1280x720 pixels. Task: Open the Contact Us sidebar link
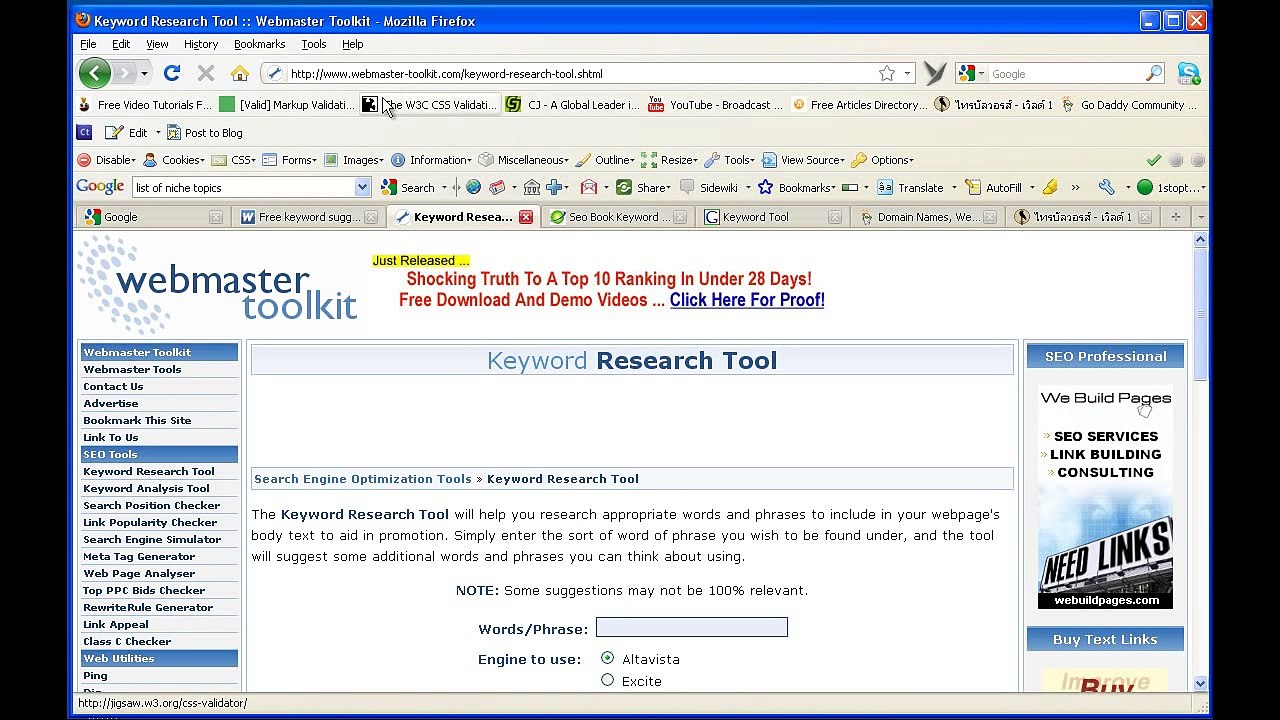pos(113,386)
